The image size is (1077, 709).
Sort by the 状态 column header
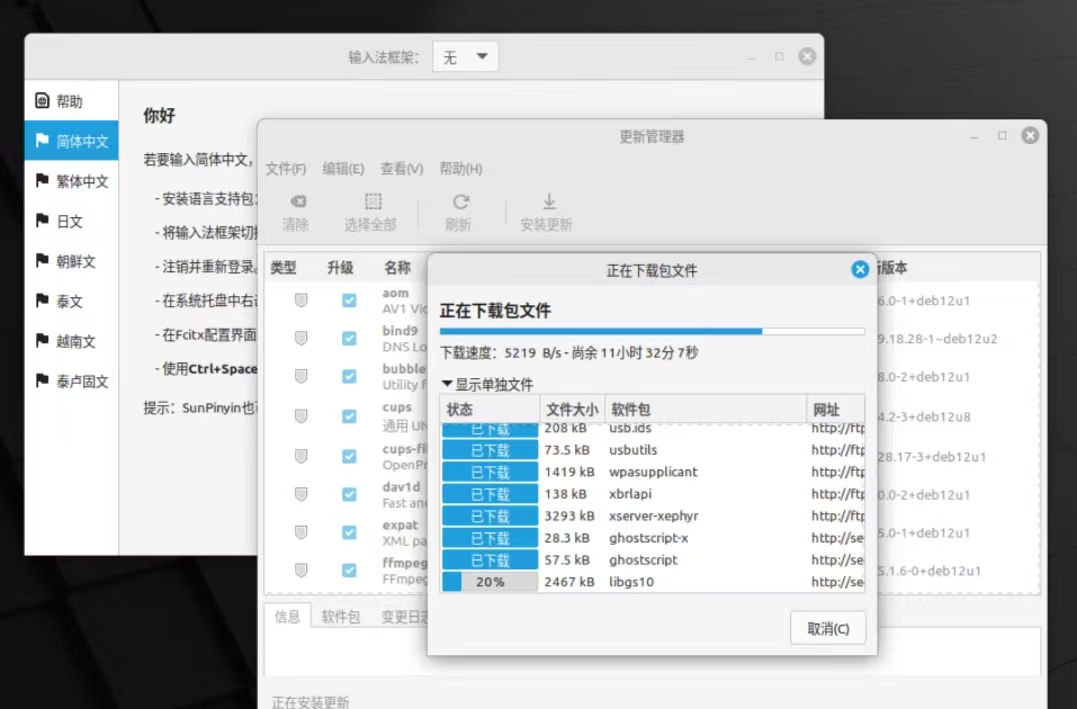(490, 409)
